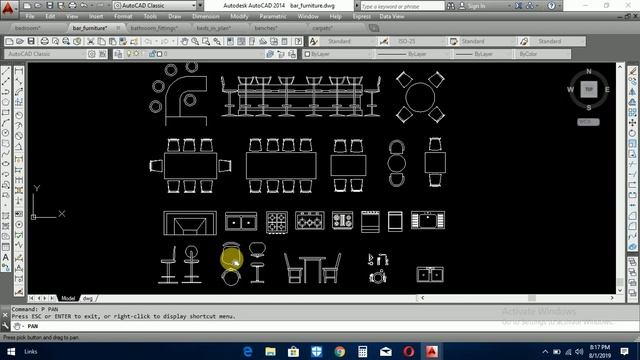Viewport: 640px width, 360px height.
Task: Select the Circle draw tool
Action: [6, 133]
